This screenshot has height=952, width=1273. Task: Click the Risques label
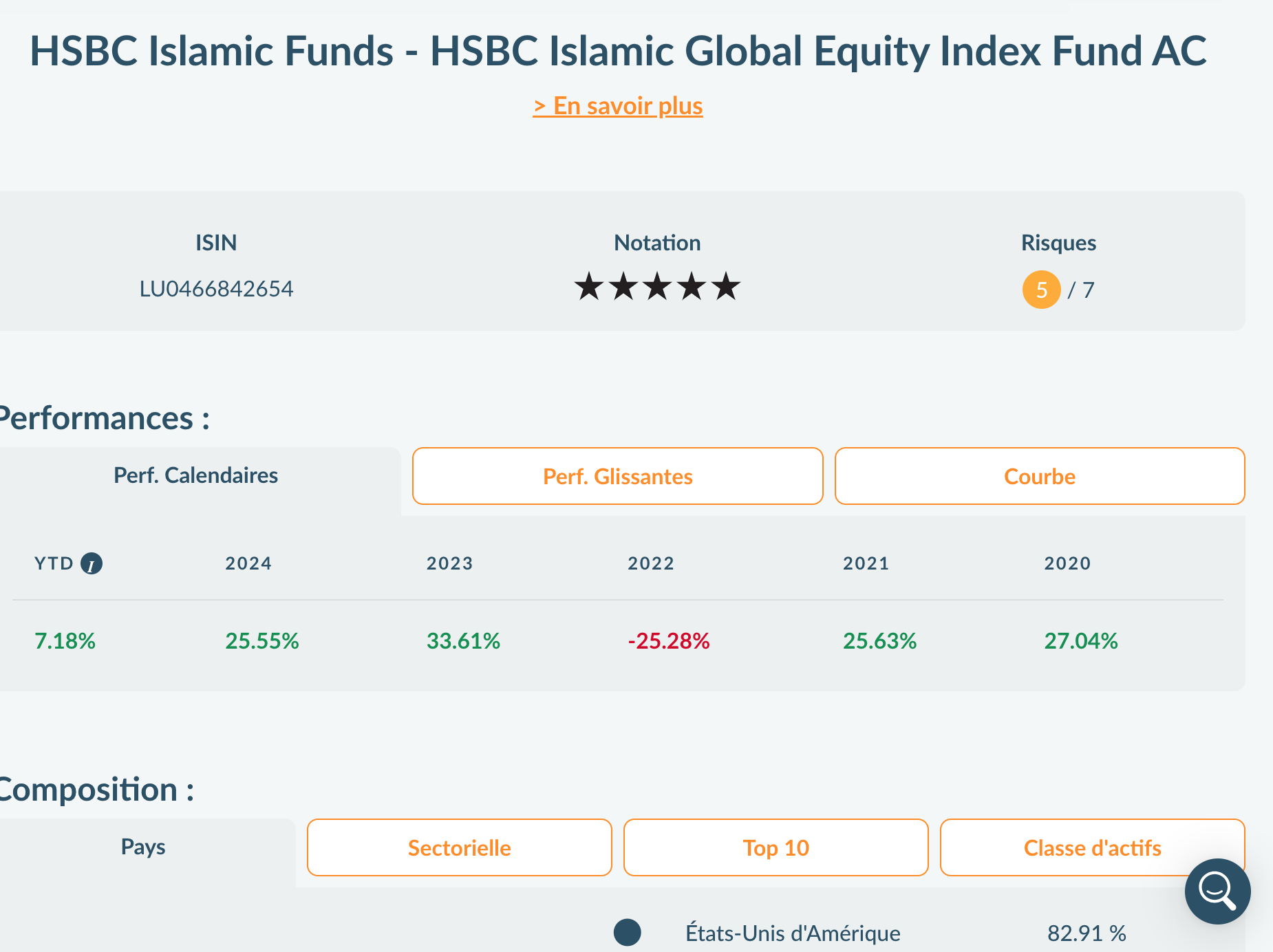click(x=1058, y=243)
